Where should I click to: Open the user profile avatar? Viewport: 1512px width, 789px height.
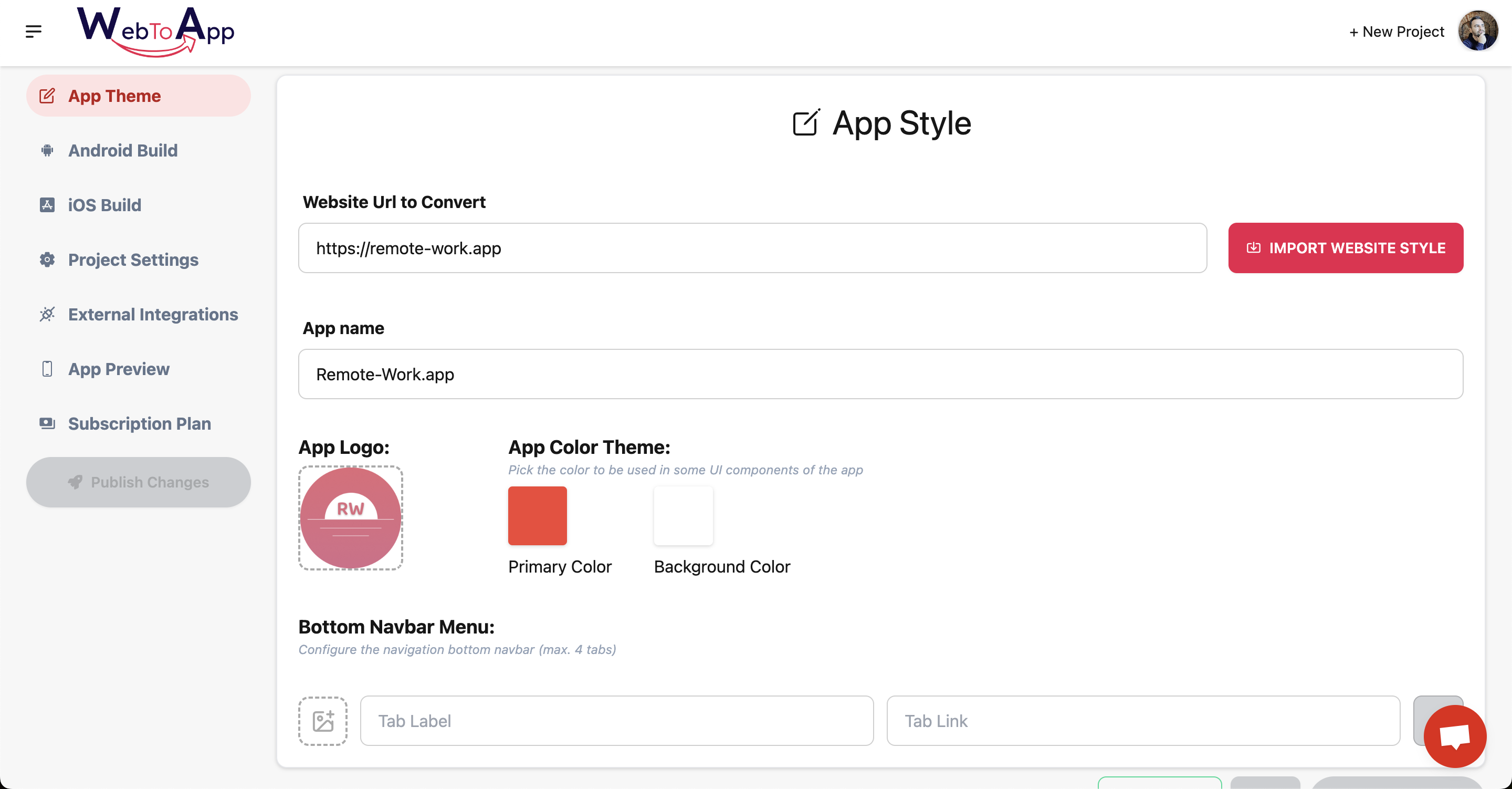tap(1478, 32)
